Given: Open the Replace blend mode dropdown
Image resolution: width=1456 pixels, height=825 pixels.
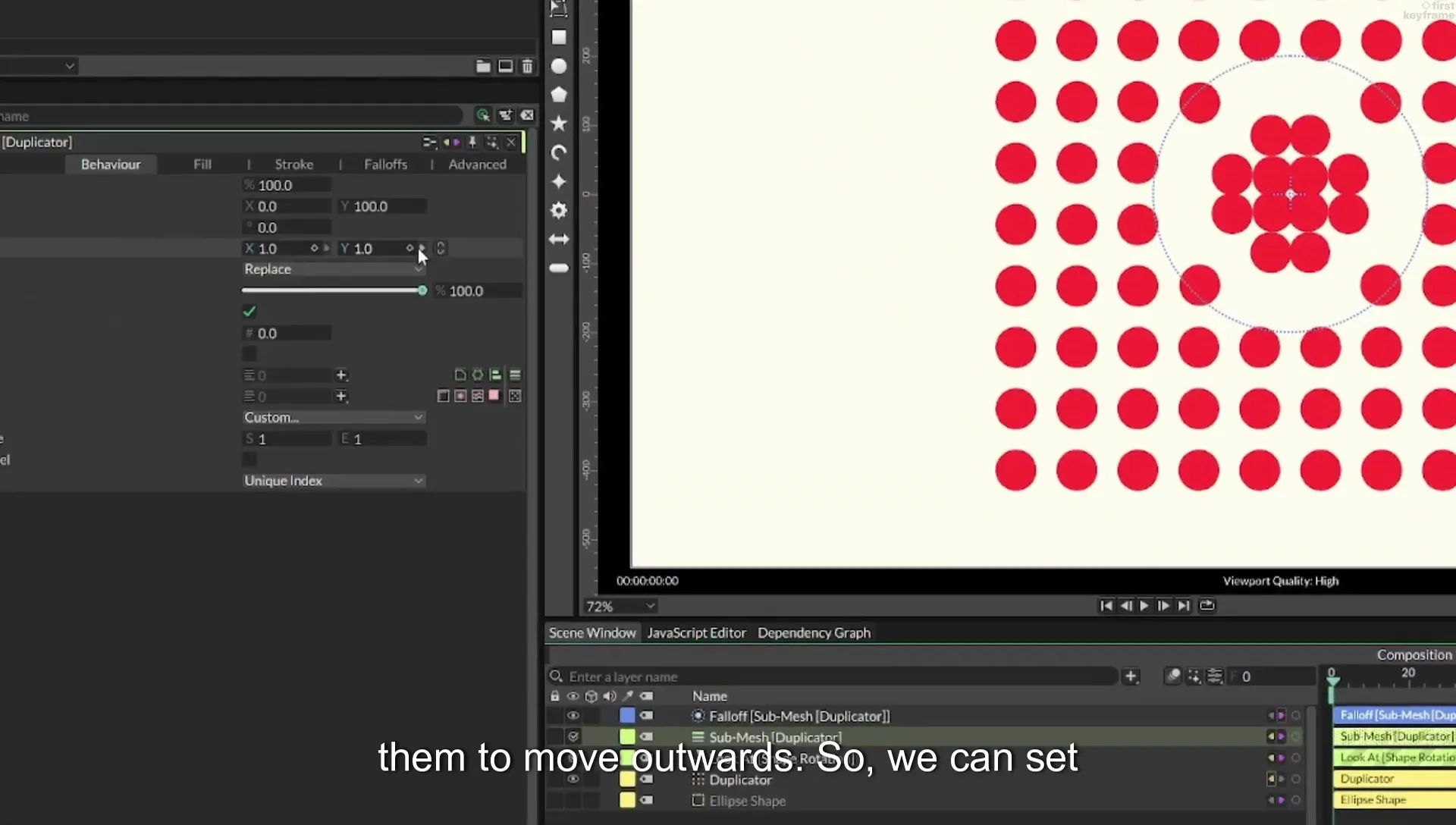Looking at the screenshot, I should click(334, 269).
